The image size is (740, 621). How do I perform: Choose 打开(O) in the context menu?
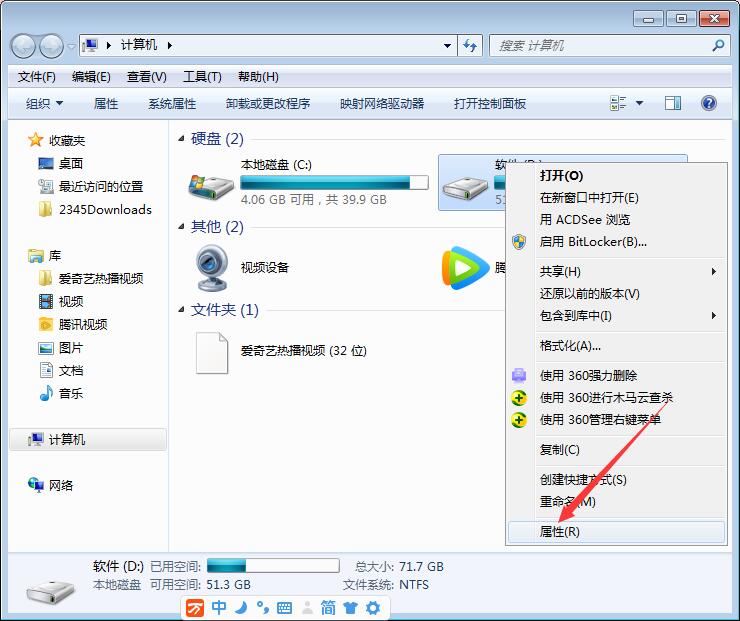click(616, 176)
